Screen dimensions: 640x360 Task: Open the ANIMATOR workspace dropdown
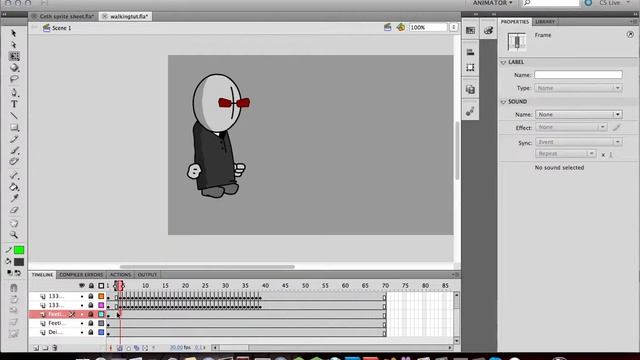point(492,3)
